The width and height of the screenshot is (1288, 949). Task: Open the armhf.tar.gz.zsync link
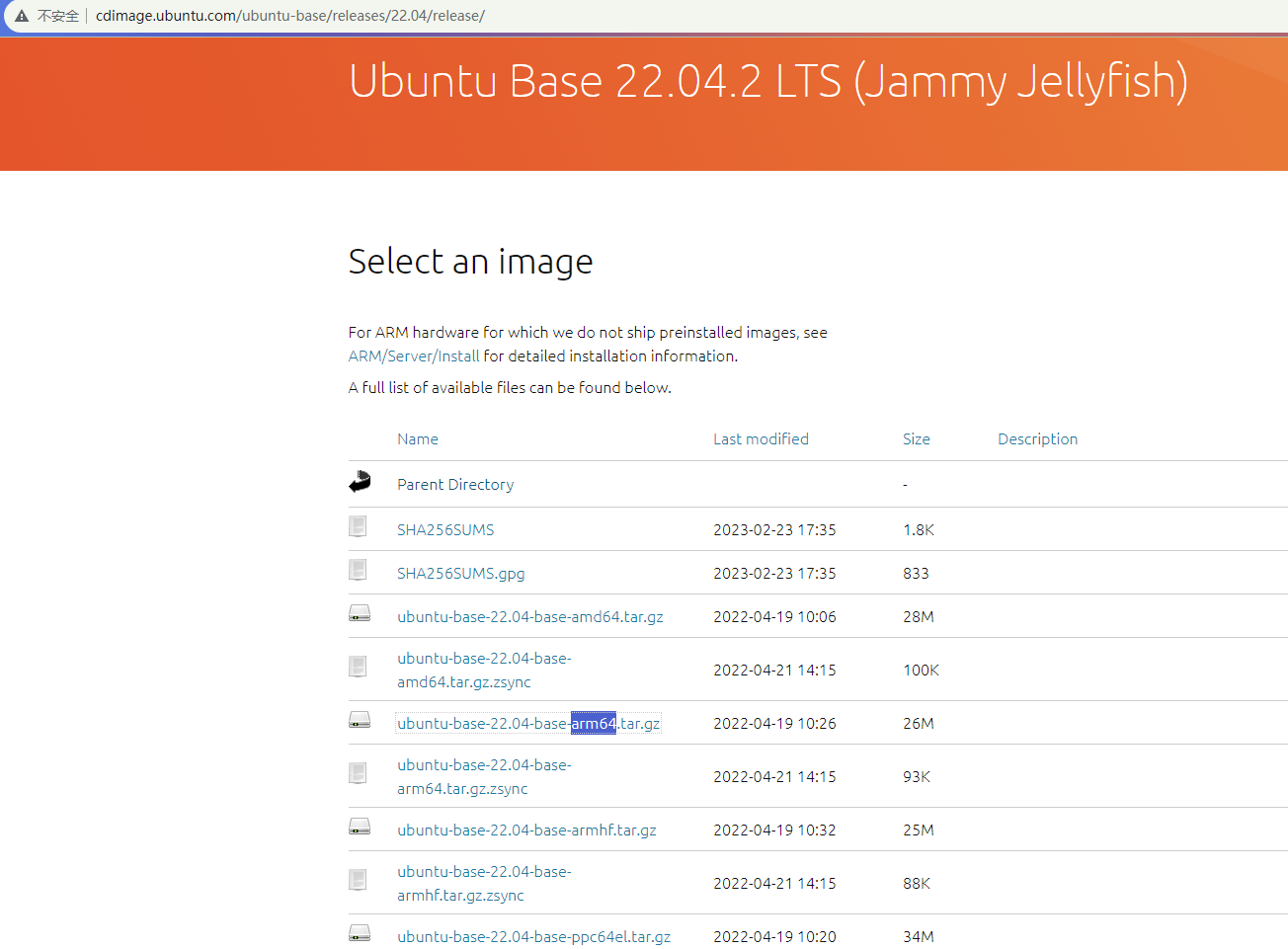coord(484,884)
